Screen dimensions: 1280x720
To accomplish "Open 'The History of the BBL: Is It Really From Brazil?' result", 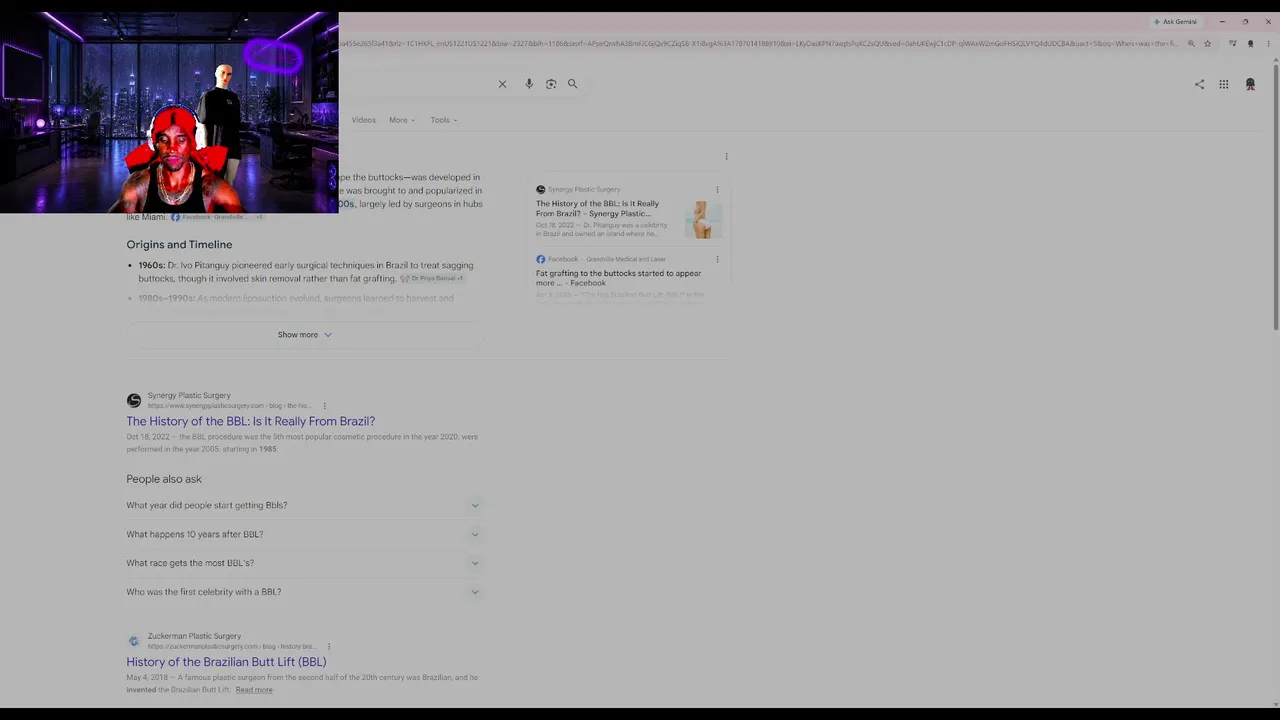I will (x=250, y=421).
